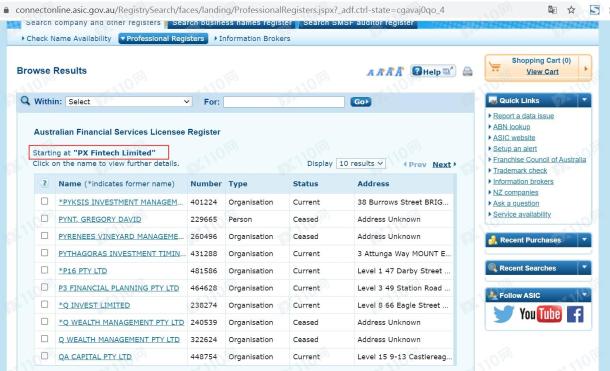Go to Next results page
610x371 pixels.
444,164
